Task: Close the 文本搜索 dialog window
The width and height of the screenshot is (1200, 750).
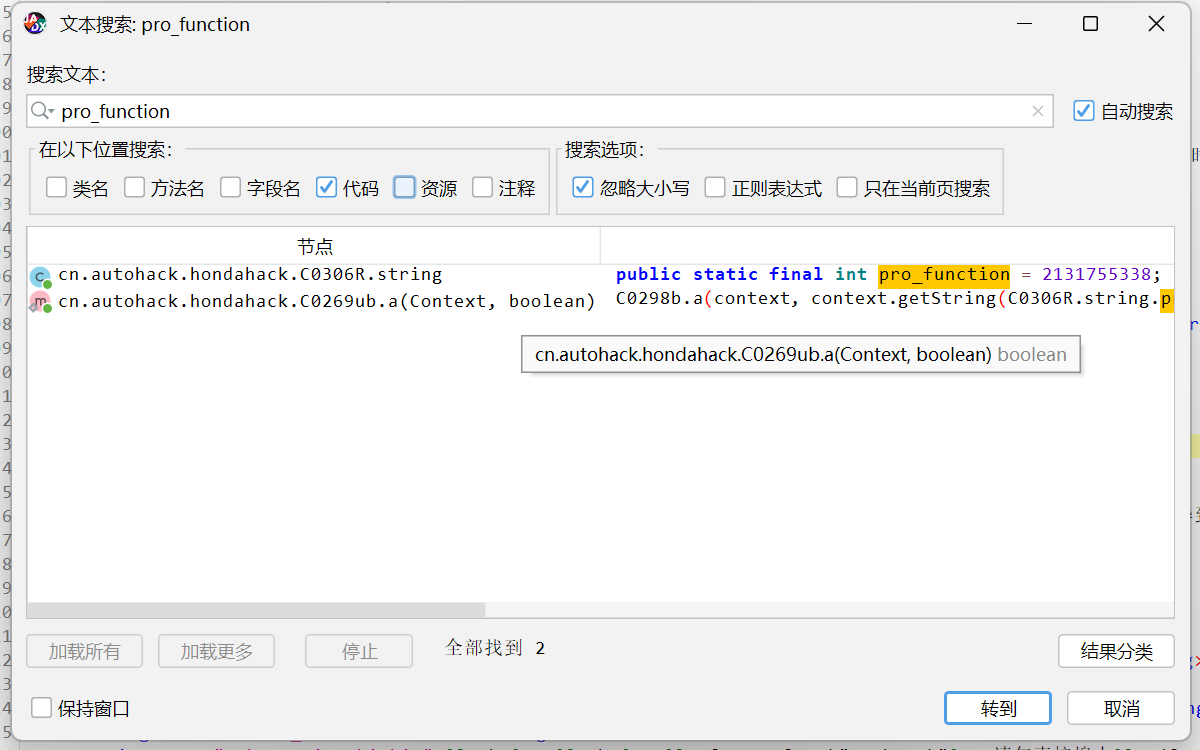Action: (x=1157, y=24)
